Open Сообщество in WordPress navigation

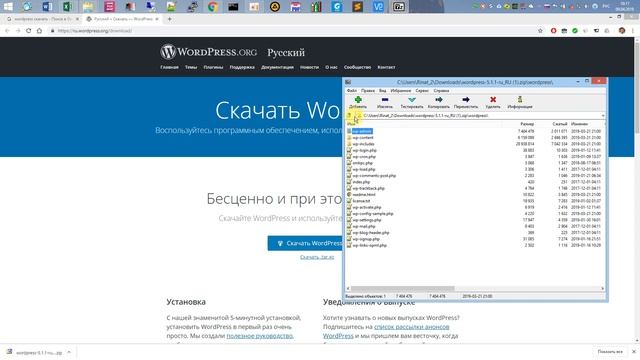357,67
